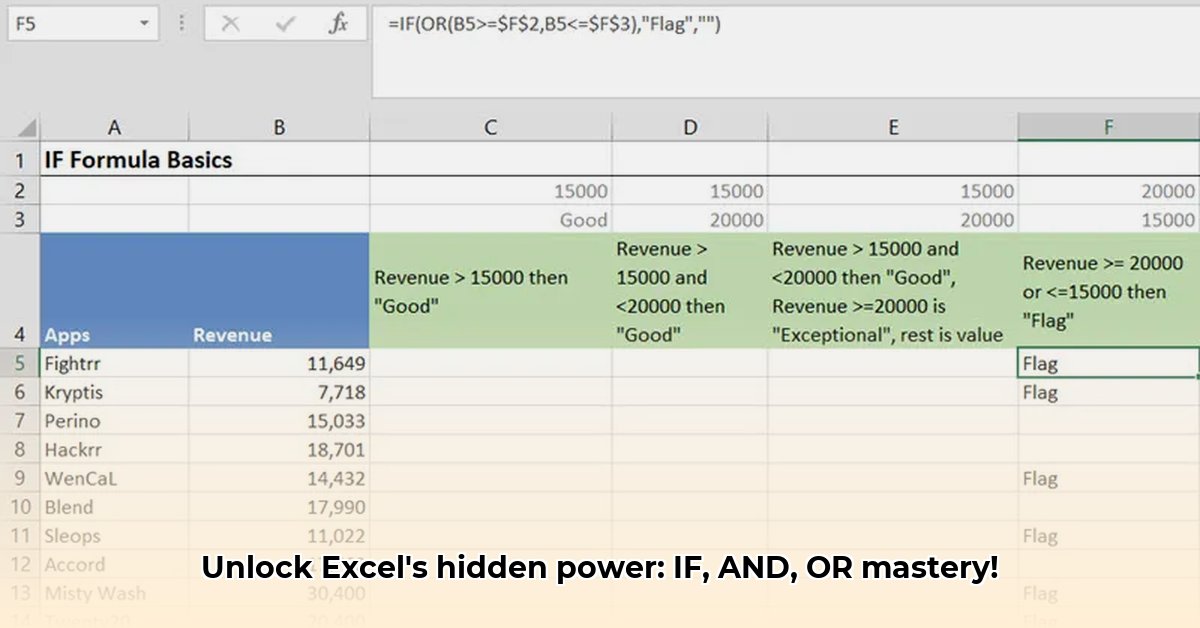Select cell C2 containing 15000
Image resolution: width=1200 pixels, height=628 pixels.
tap(490, 191)
